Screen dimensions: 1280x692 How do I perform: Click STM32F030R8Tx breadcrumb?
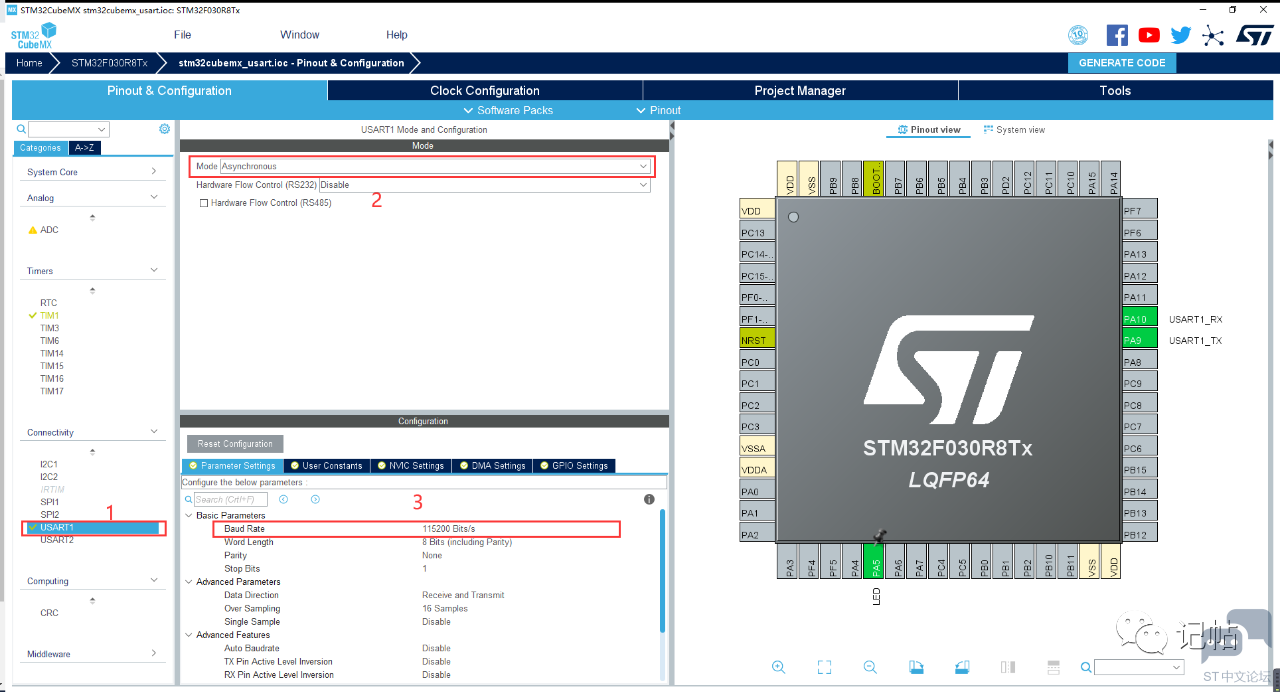tap(109, 63)
